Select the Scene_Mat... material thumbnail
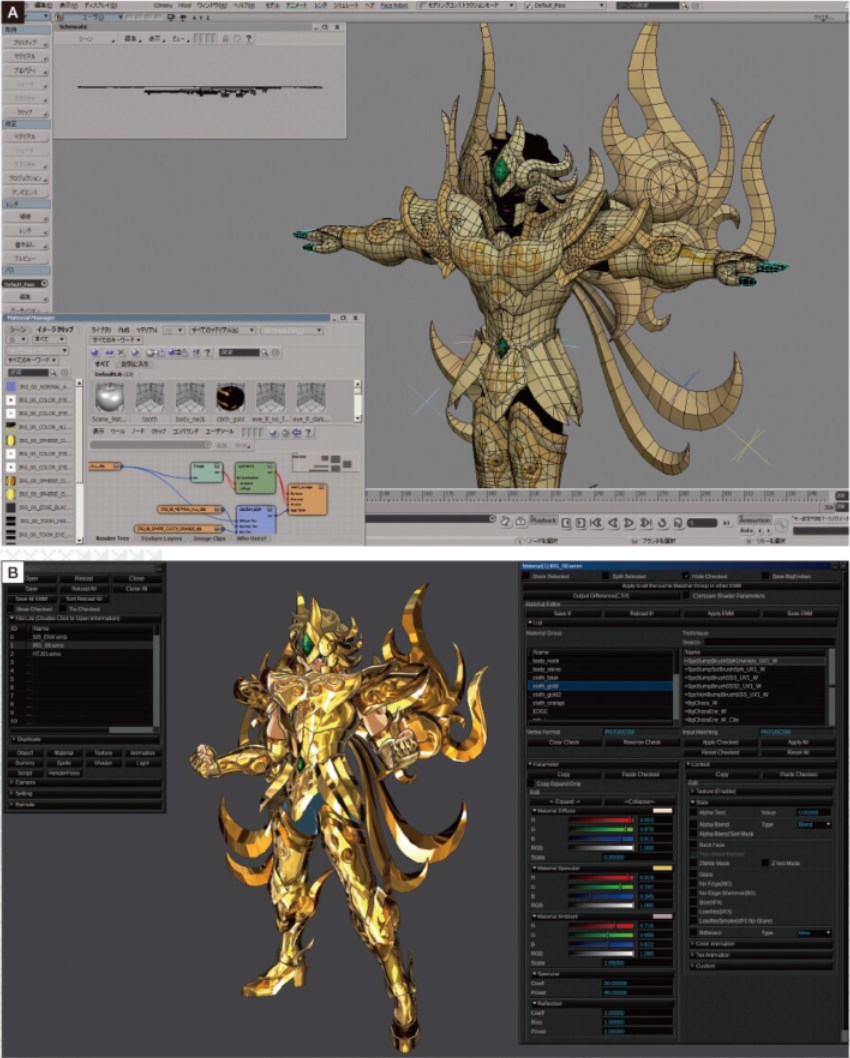 [109, 397]
